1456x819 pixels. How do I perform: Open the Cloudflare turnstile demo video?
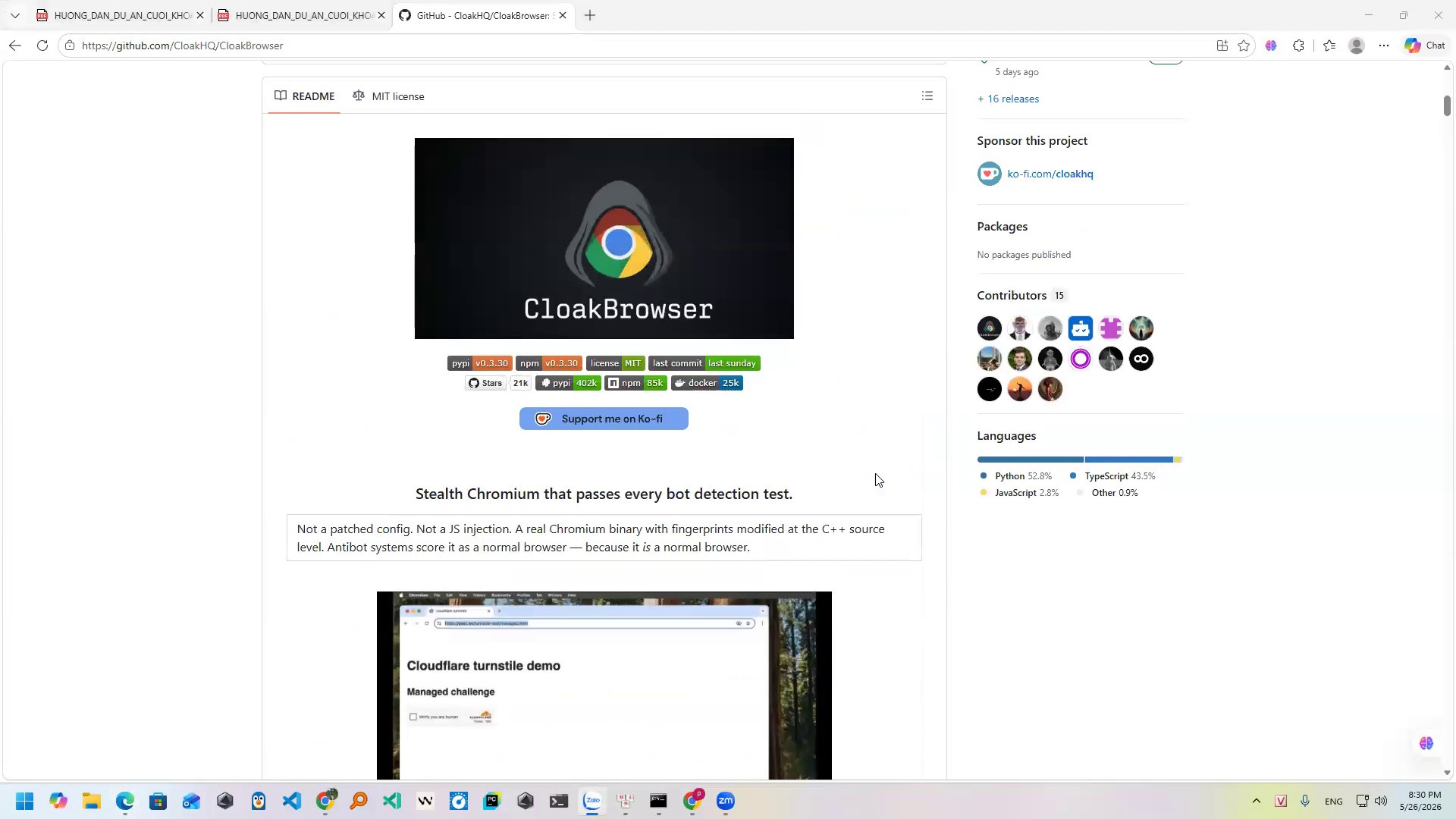click(x=604, y=686)
